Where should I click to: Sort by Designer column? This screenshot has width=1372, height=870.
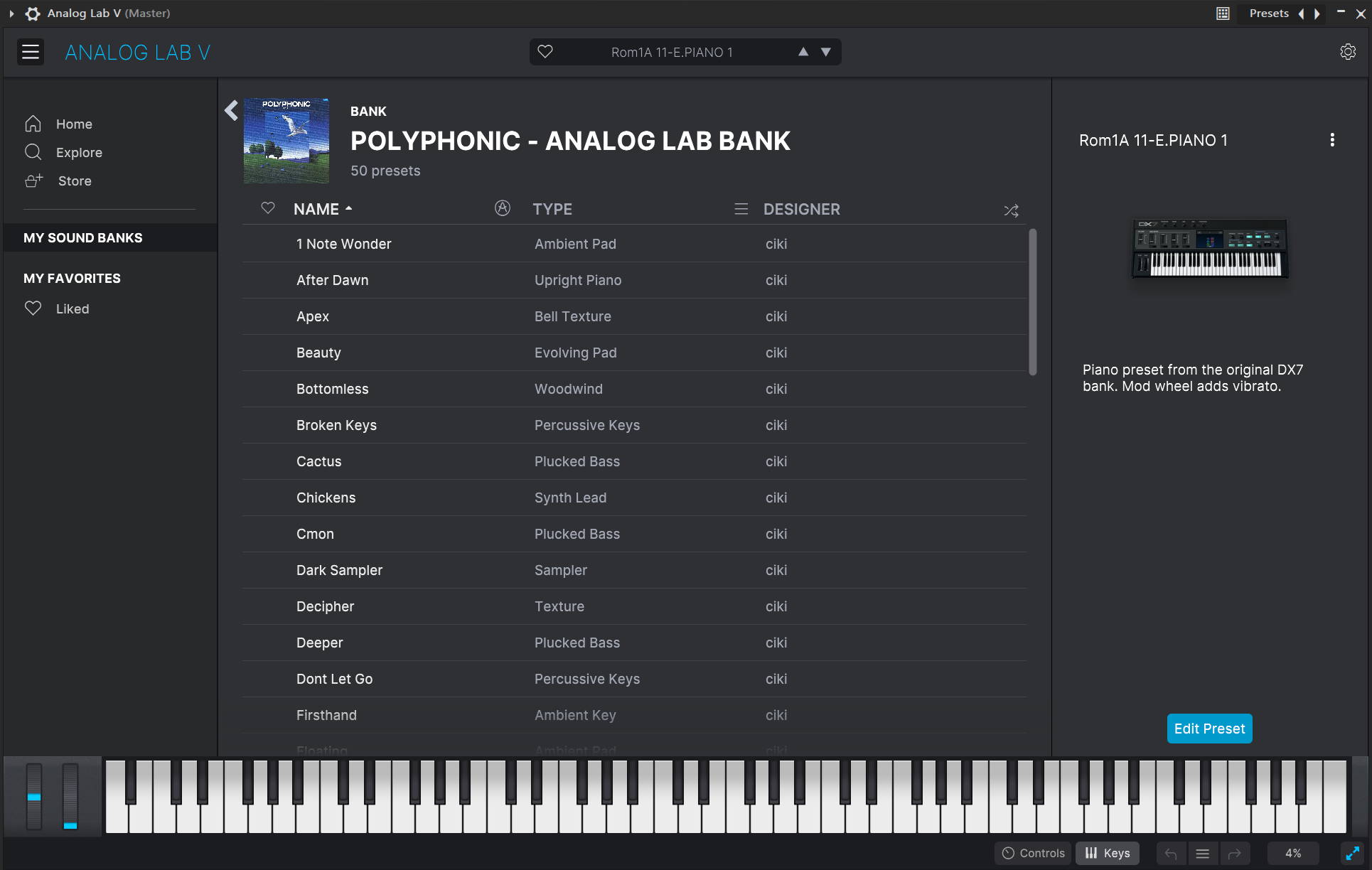(x=802, y=209)
